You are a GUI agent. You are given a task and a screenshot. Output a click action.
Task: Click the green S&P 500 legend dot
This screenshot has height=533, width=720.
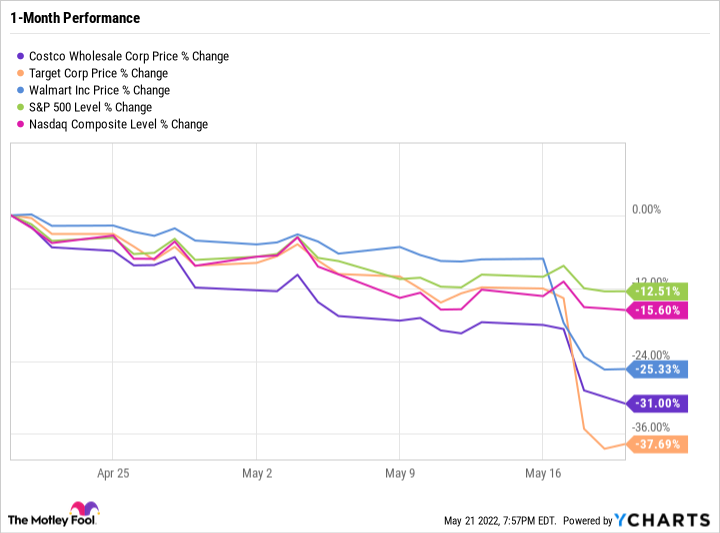[22, 107]
